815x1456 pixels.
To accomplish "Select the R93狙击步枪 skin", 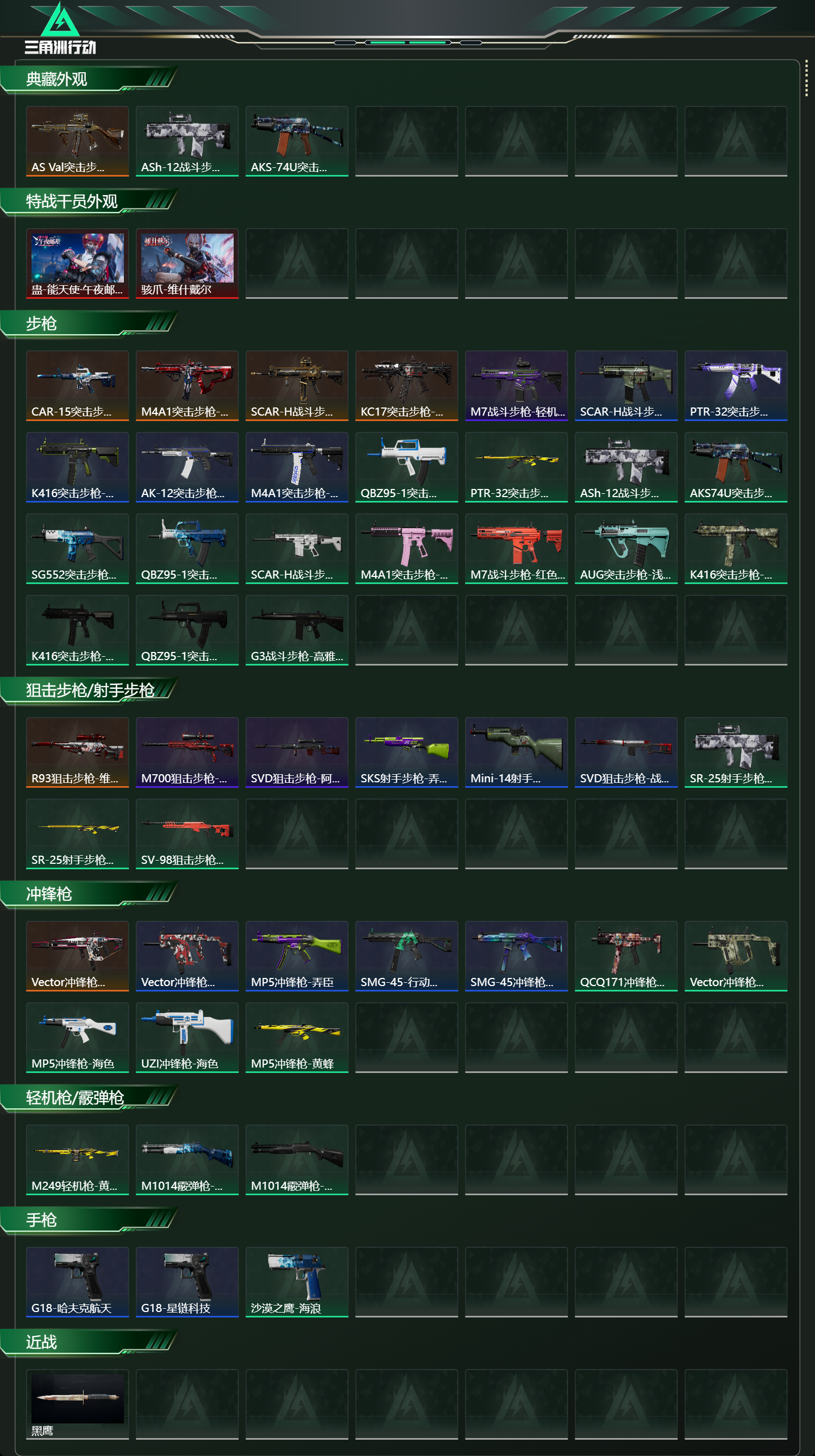I will [x=78, y=752].
